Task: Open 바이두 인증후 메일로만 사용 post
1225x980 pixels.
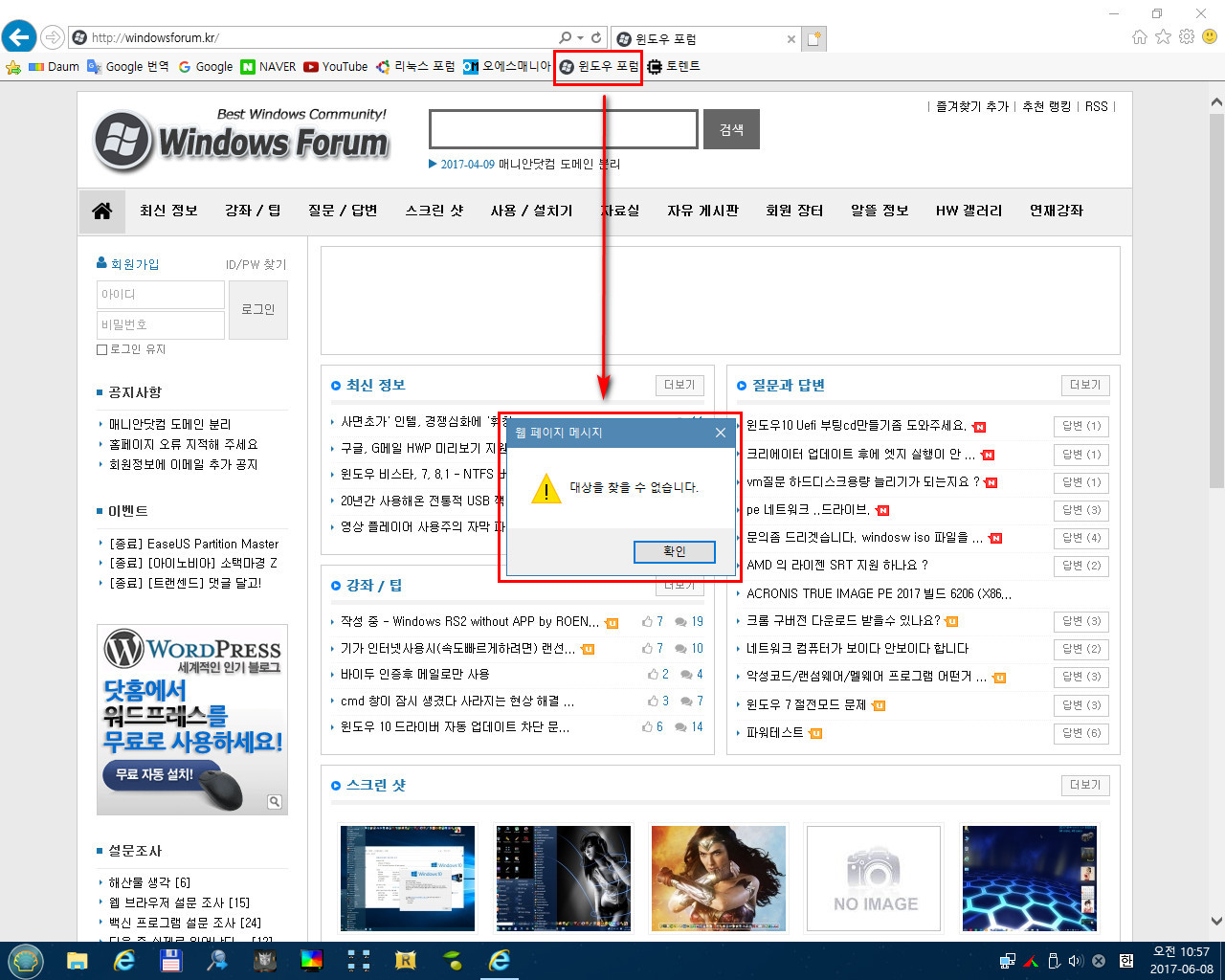Action: (414, 675)
